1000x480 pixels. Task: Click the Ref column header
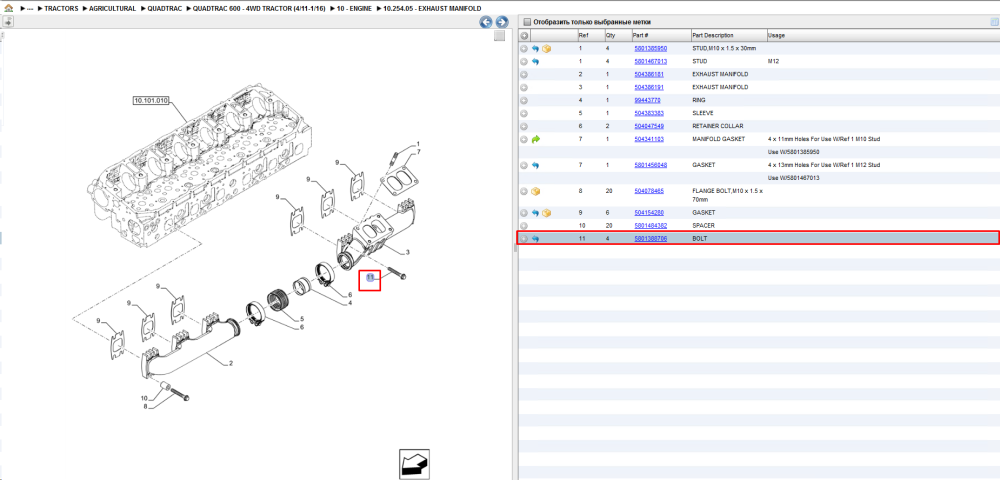pyautogui.click(x=591, y=36)
